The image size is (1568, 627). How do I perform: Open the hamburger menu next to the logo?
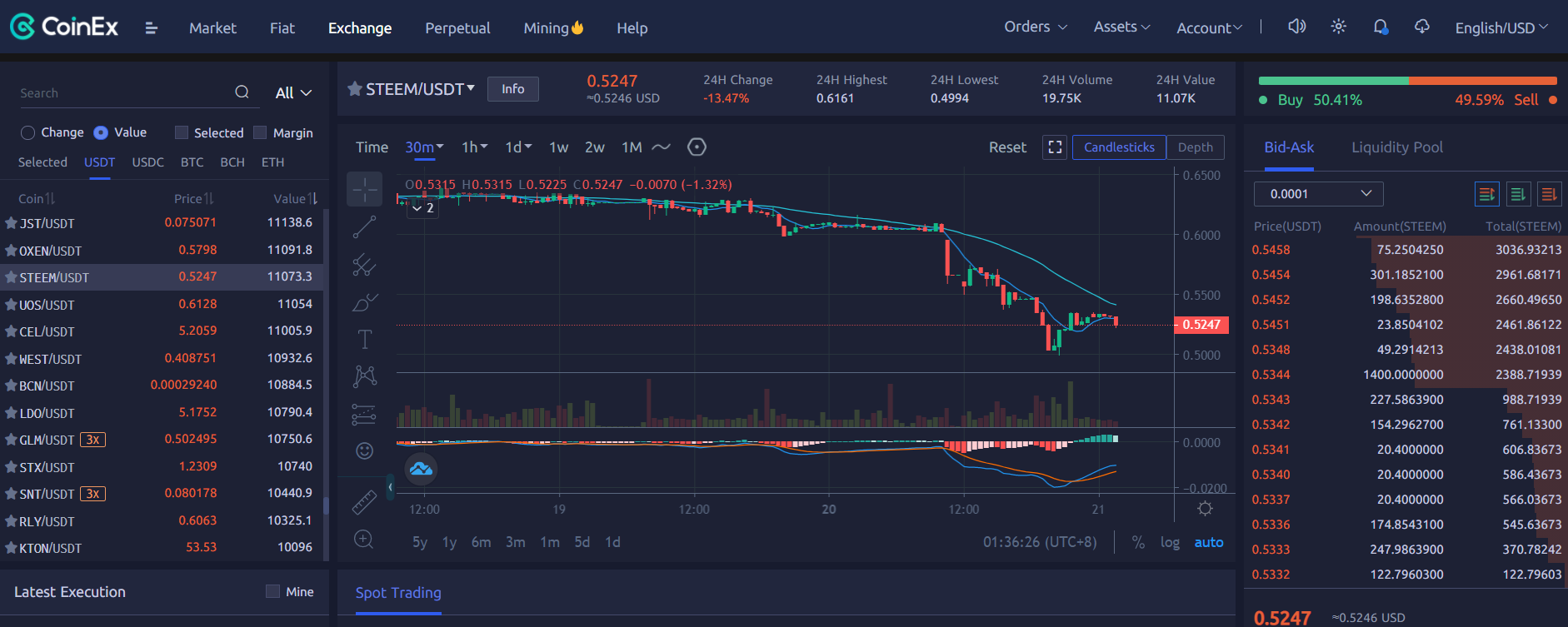151,28
